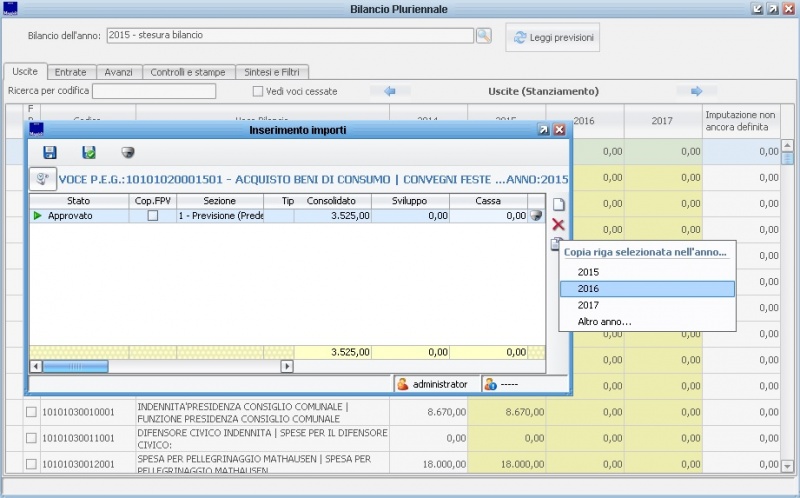The image size is (800, 498).
Task: Click the magnifier search icon next to year field
Action: 484,36
